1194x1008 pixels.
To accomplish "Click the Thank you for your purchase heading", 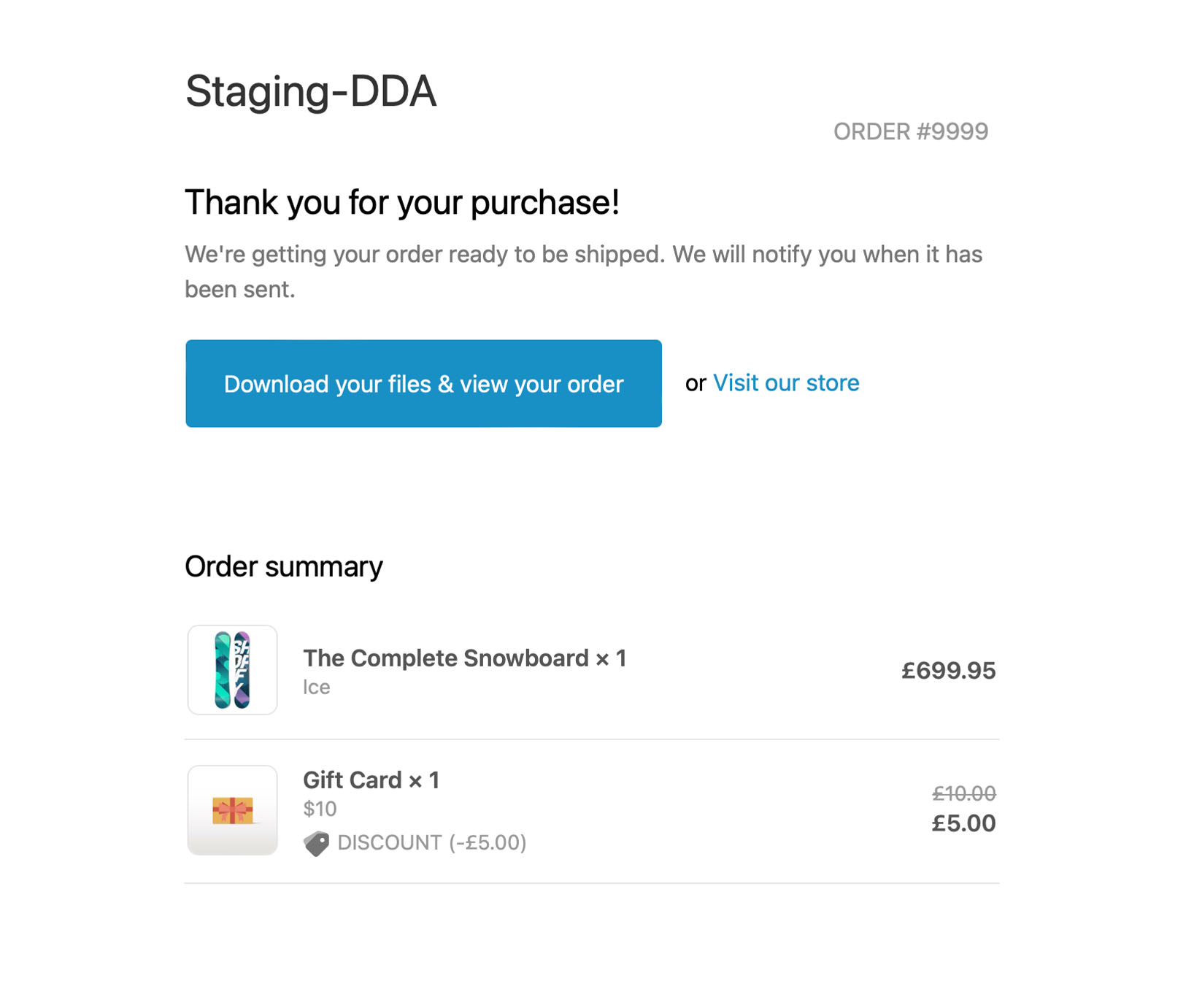I will [x=401, y=203].
